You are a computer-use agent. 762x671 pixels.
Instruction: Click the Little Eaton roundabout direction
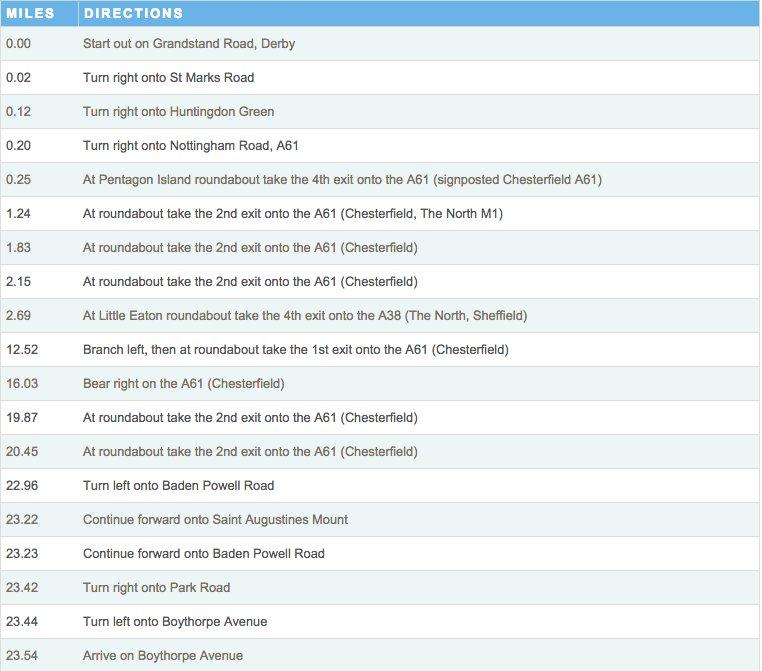(305, 316)
